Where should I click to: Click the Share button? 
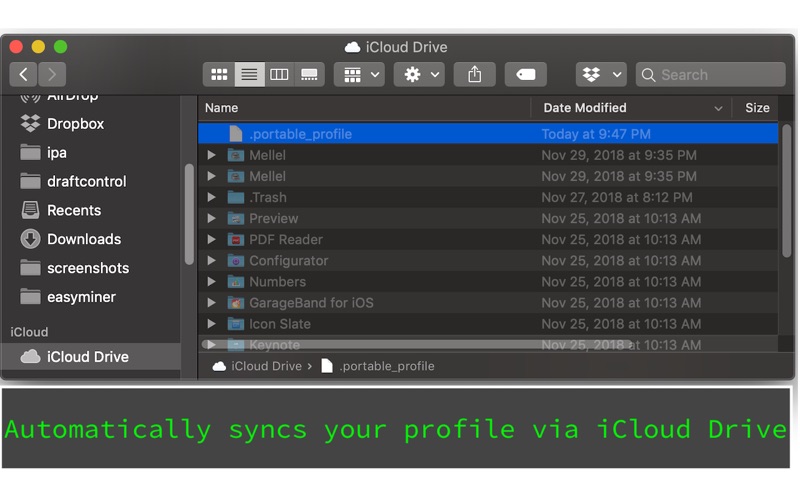[474, 74]
